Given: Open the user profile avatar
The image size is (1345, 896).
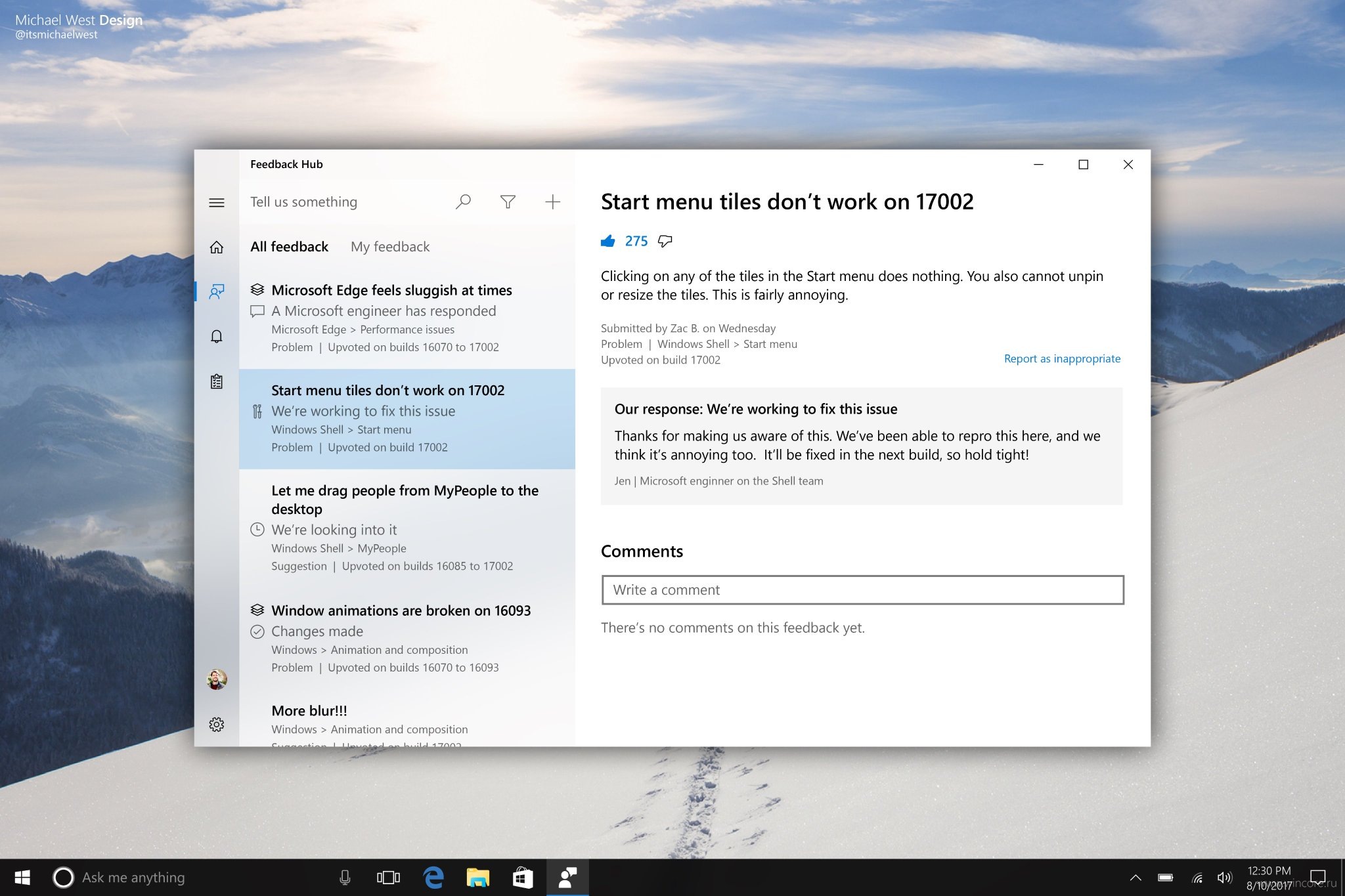Looking at the screenshot, I should [217, 679].
